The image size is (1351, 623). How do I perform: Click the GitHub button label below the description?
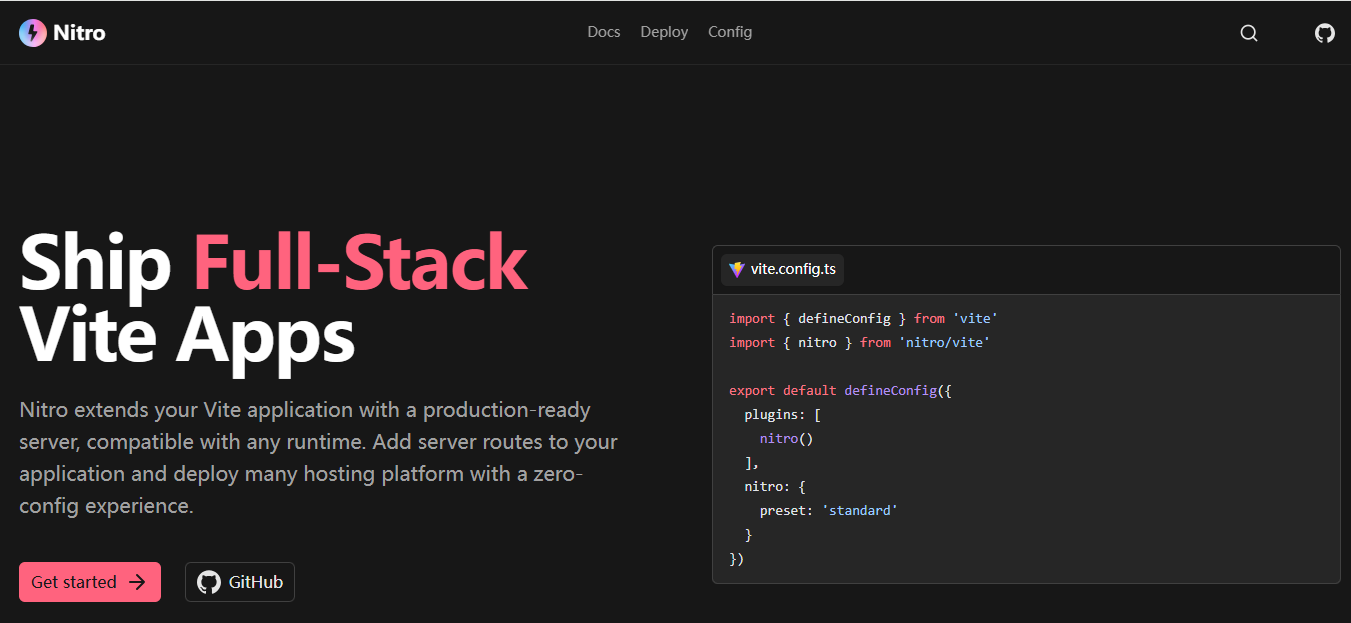tap(256, 582)
